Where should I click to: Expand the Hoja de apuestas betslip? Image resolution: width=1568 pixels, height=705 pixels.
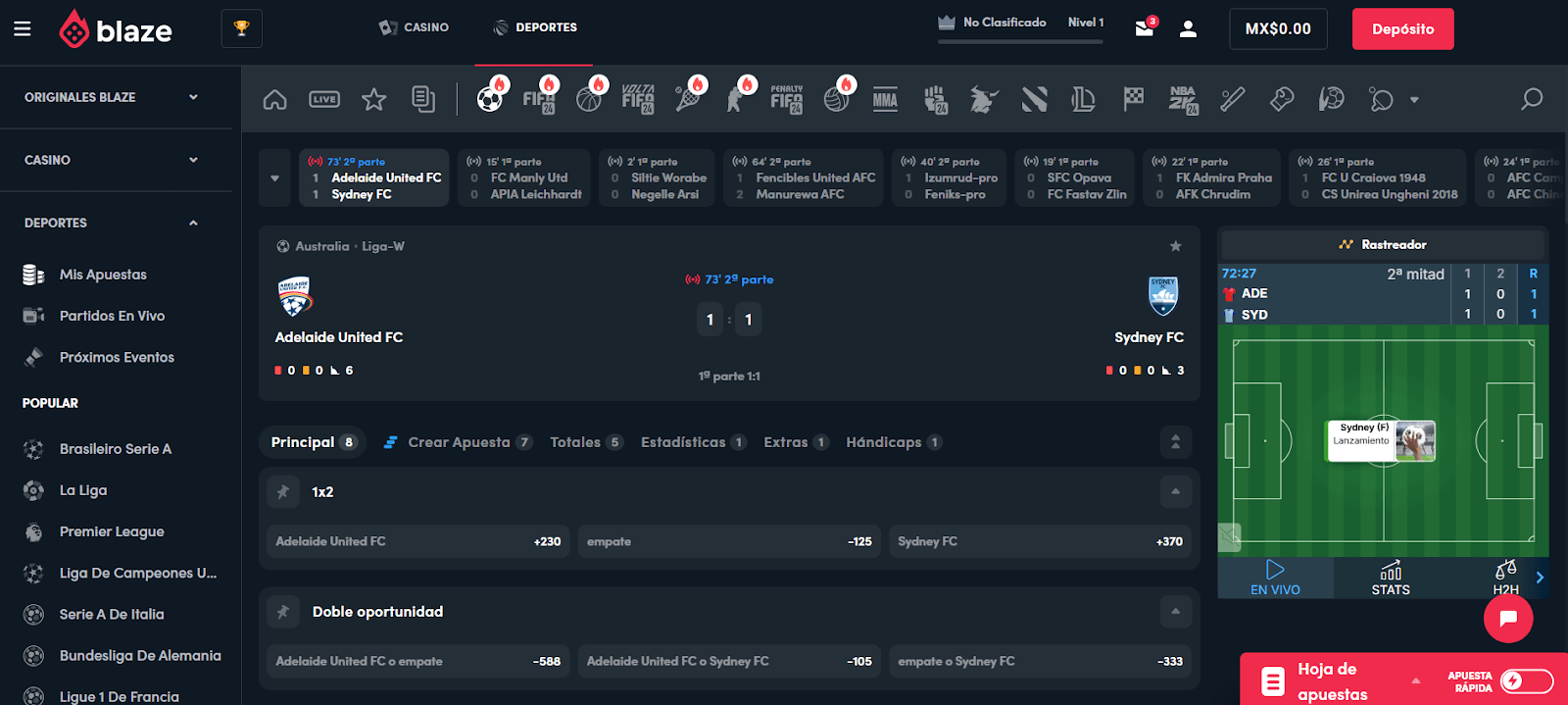pos(1415,680)
